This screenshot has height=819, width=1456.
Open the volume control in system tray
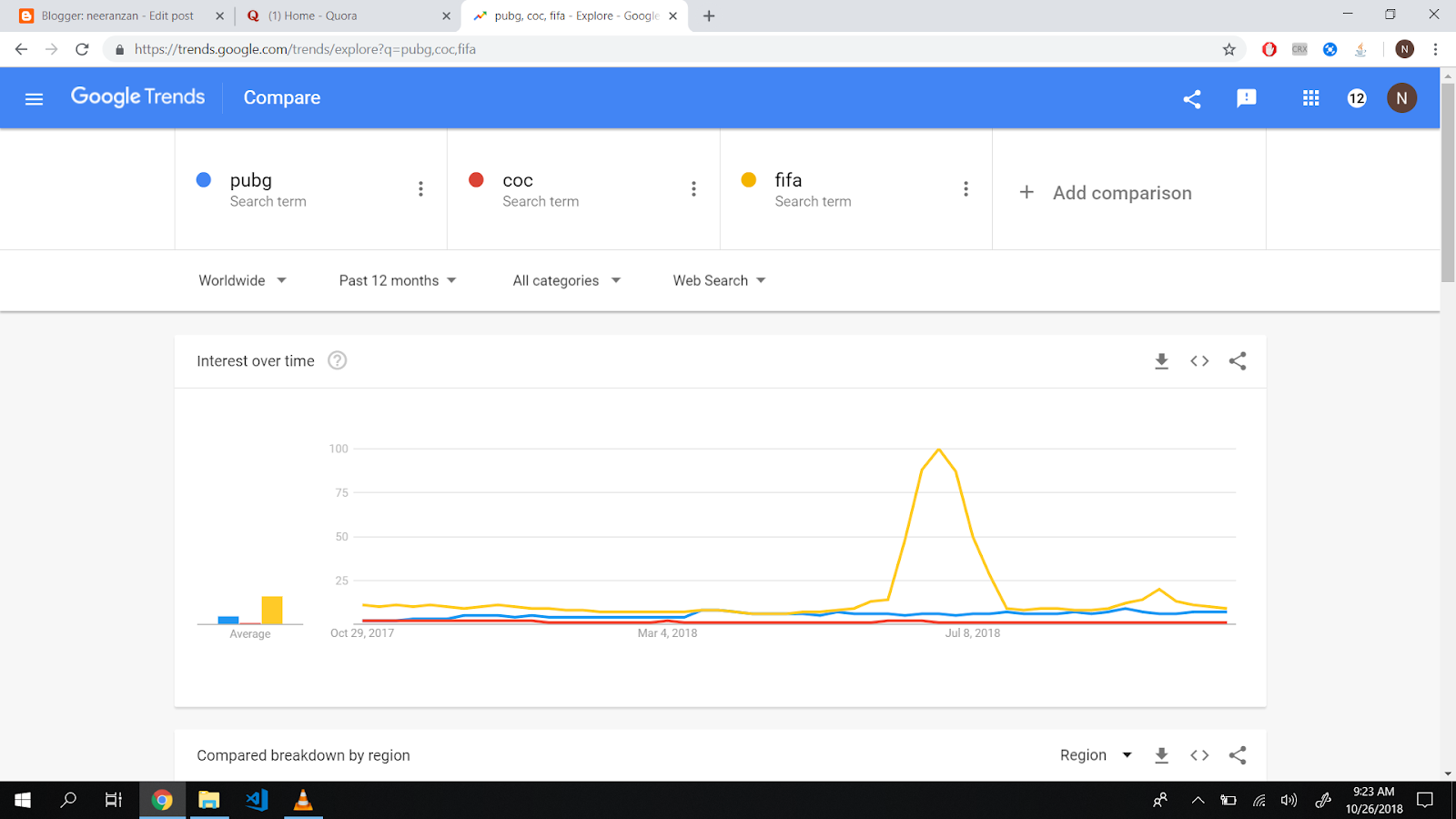(1289, 801)
